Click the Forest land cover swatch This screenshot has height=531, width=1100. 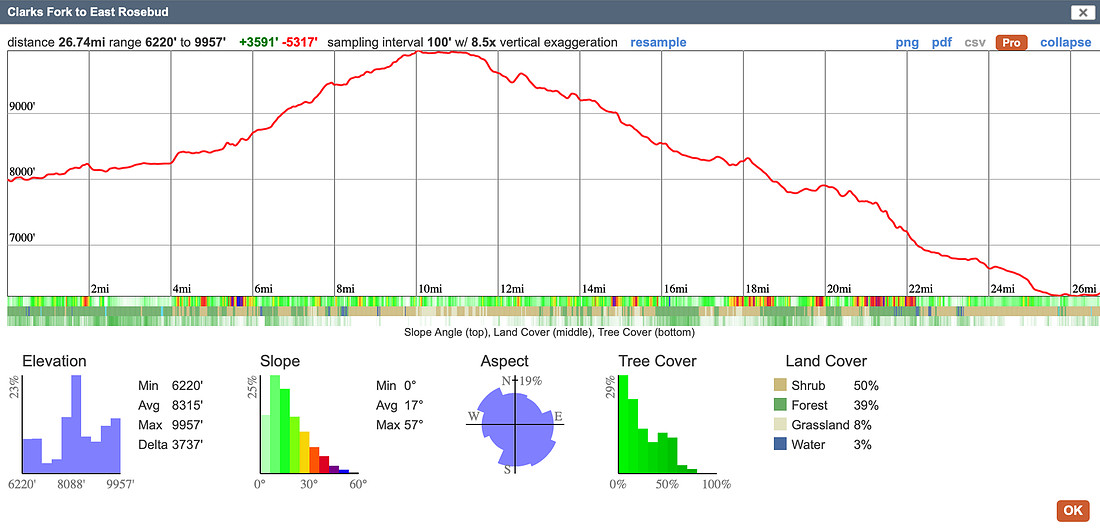point(779,405)
